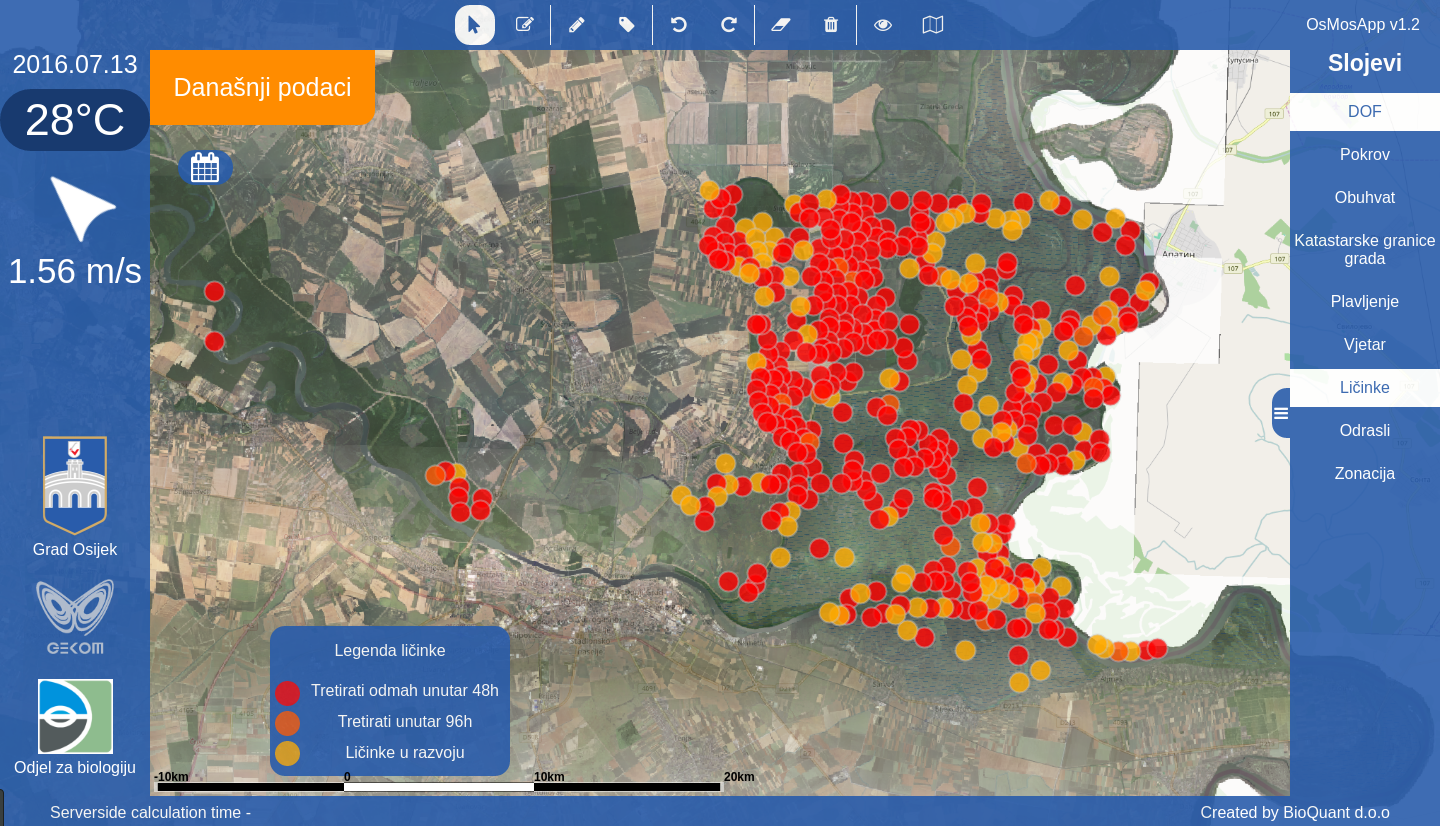1440x826 pixels.
Task: Select the eraser tool
Action: tap(781, 25)
